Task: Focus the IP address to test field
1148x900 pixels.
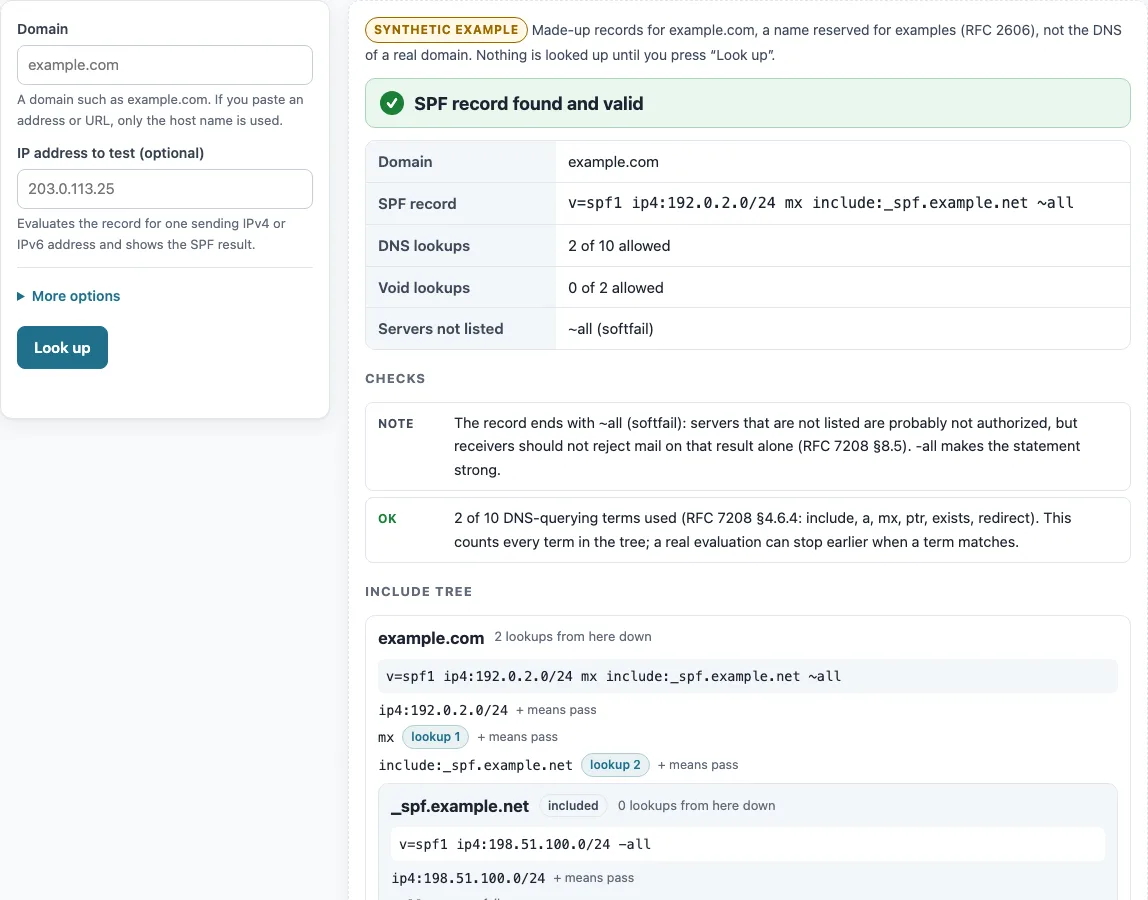Action: (165, 189)
